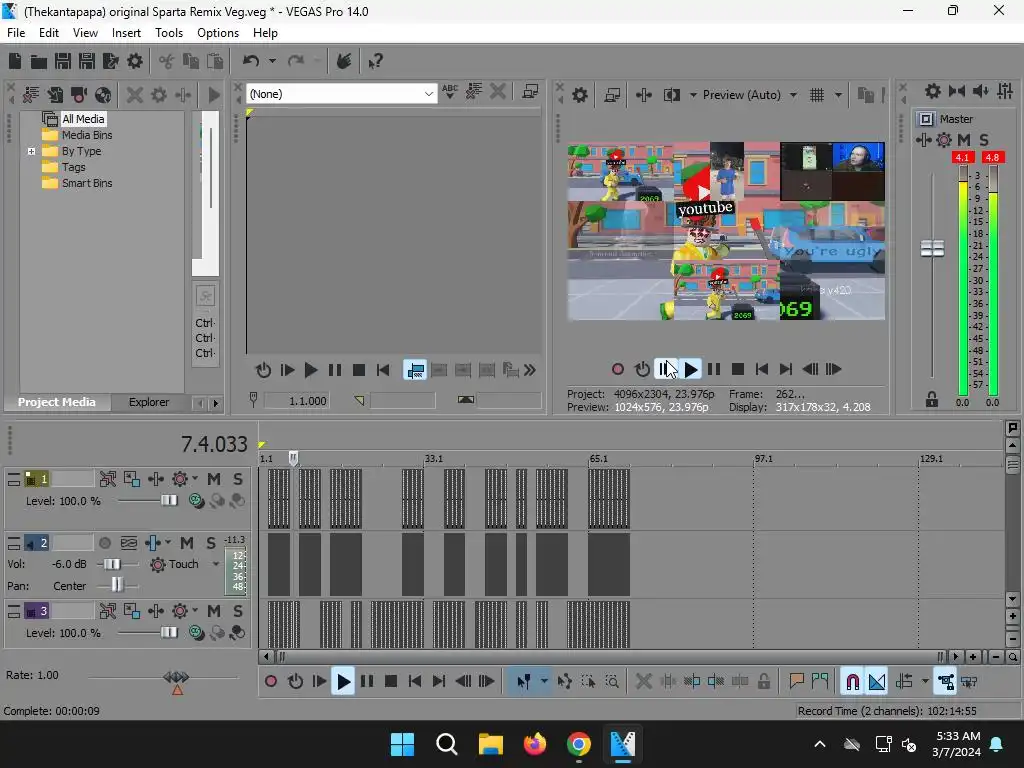This screenshot has width=1024, height=768.
Task: Open Google Chrome from taskbar
Action: [x=579, y=744]
